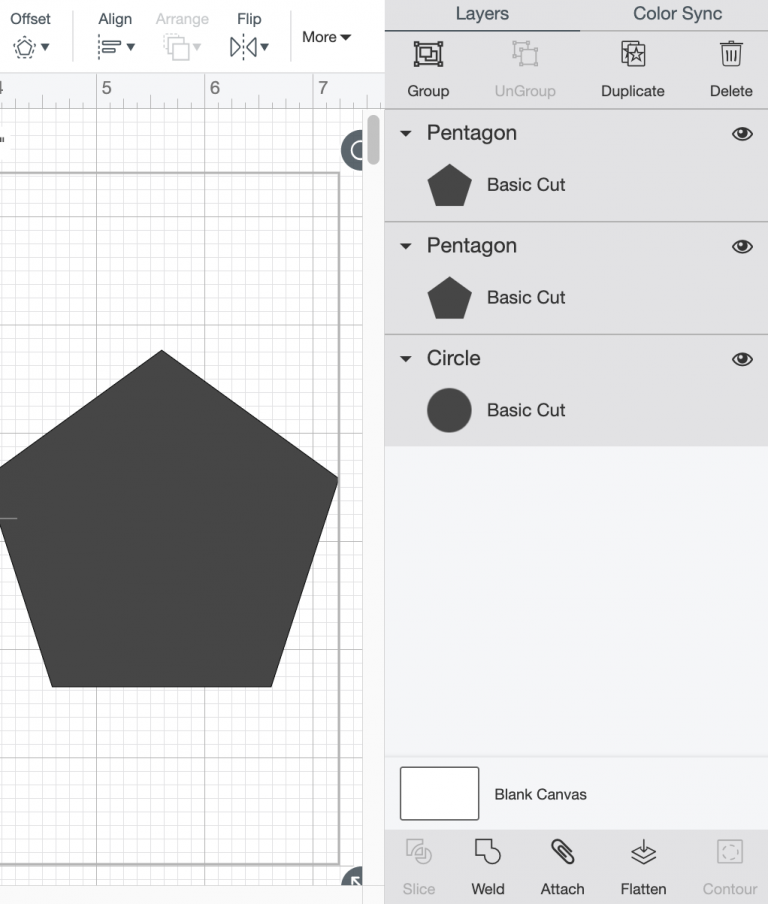The height and width of the screenshot is (904, 768).
Task: Click the Duplicate icon
Action: pos(633,54)
